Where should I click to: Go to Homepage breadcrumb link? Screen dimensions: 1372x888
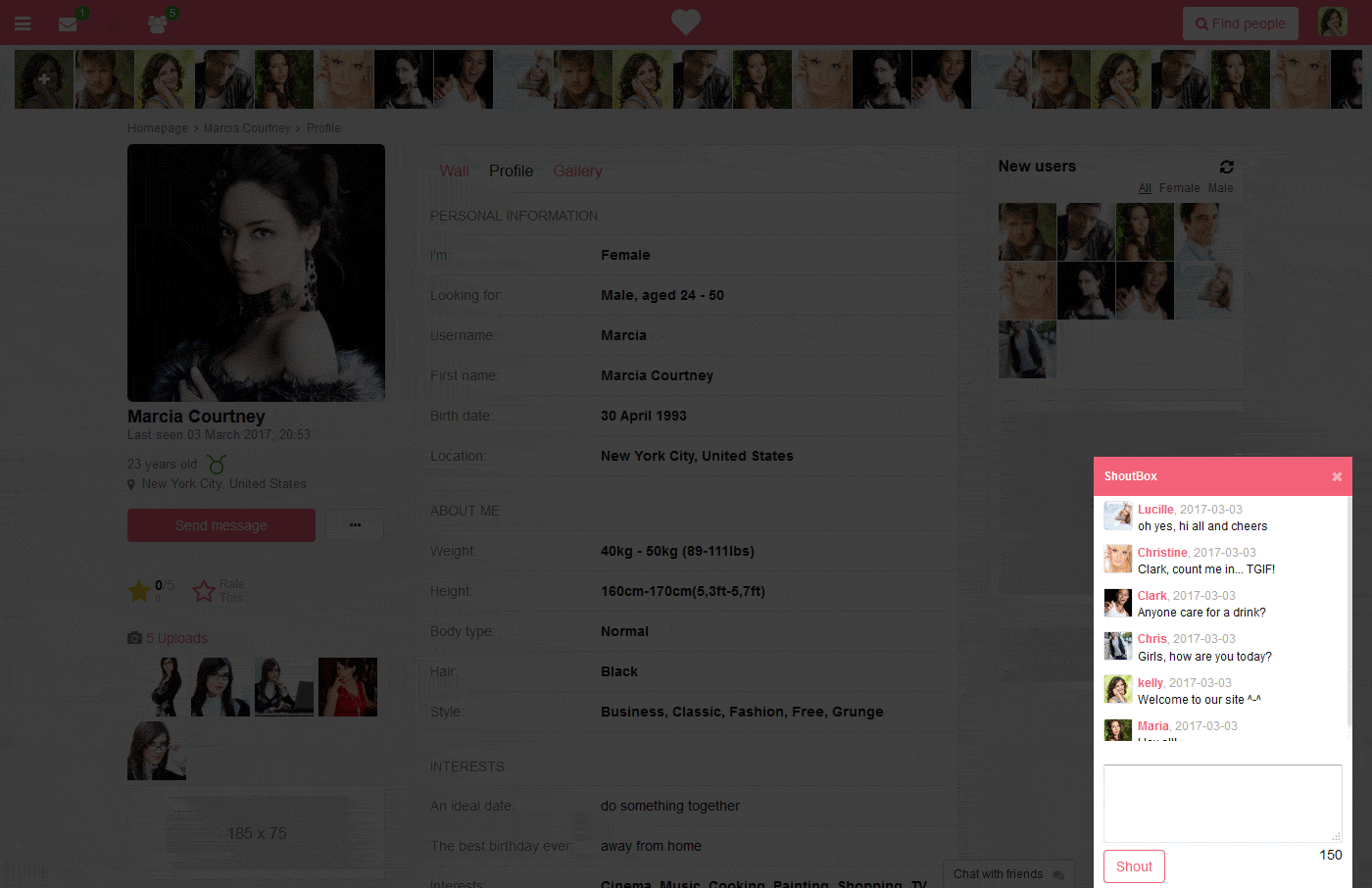tap(158, 128)
